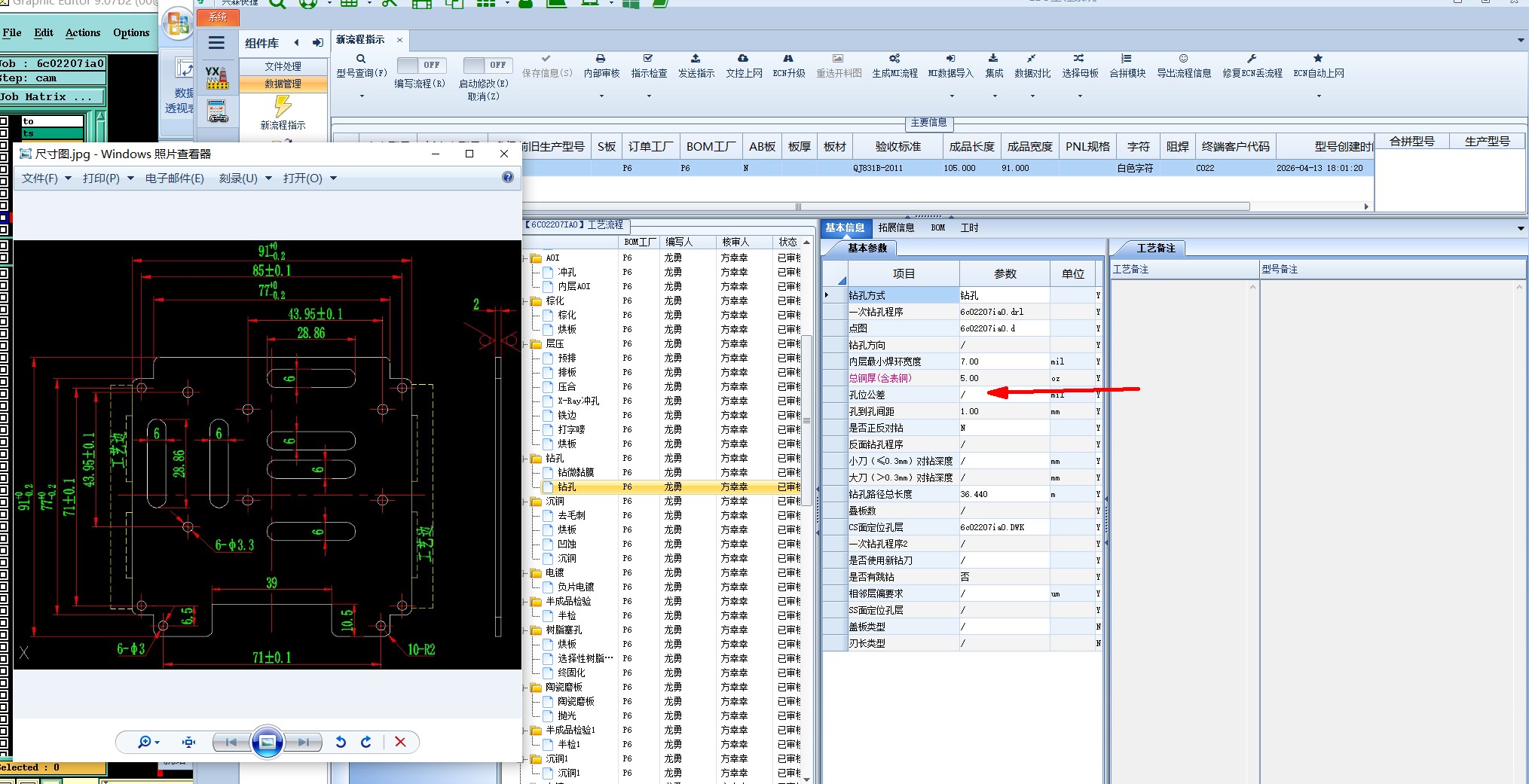This screenshot has height=784, width=1529.
Task: Click the YX factory icon in sidebar
Action: coord(217,78)
